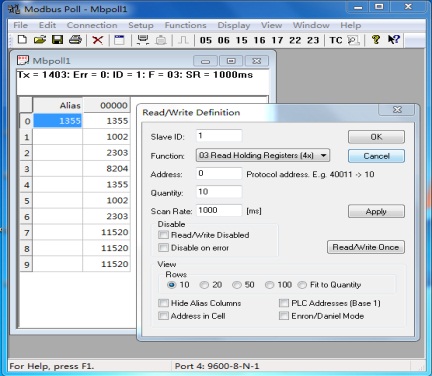This screenshot has width=432, height=376.
Task: Click the Open file folder icon
Action: (x=40, y=40)
